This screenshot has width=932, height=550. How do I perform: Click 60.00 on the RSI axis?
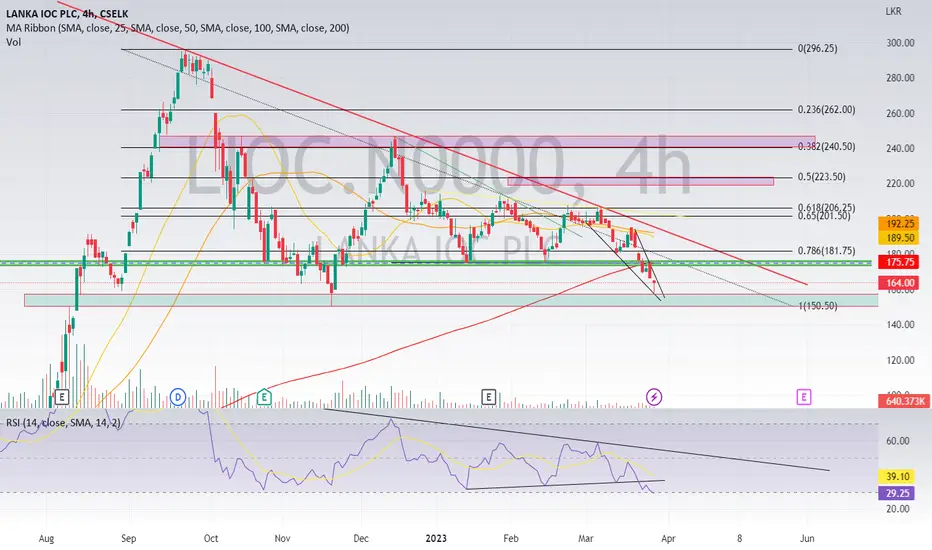[898, 441]
